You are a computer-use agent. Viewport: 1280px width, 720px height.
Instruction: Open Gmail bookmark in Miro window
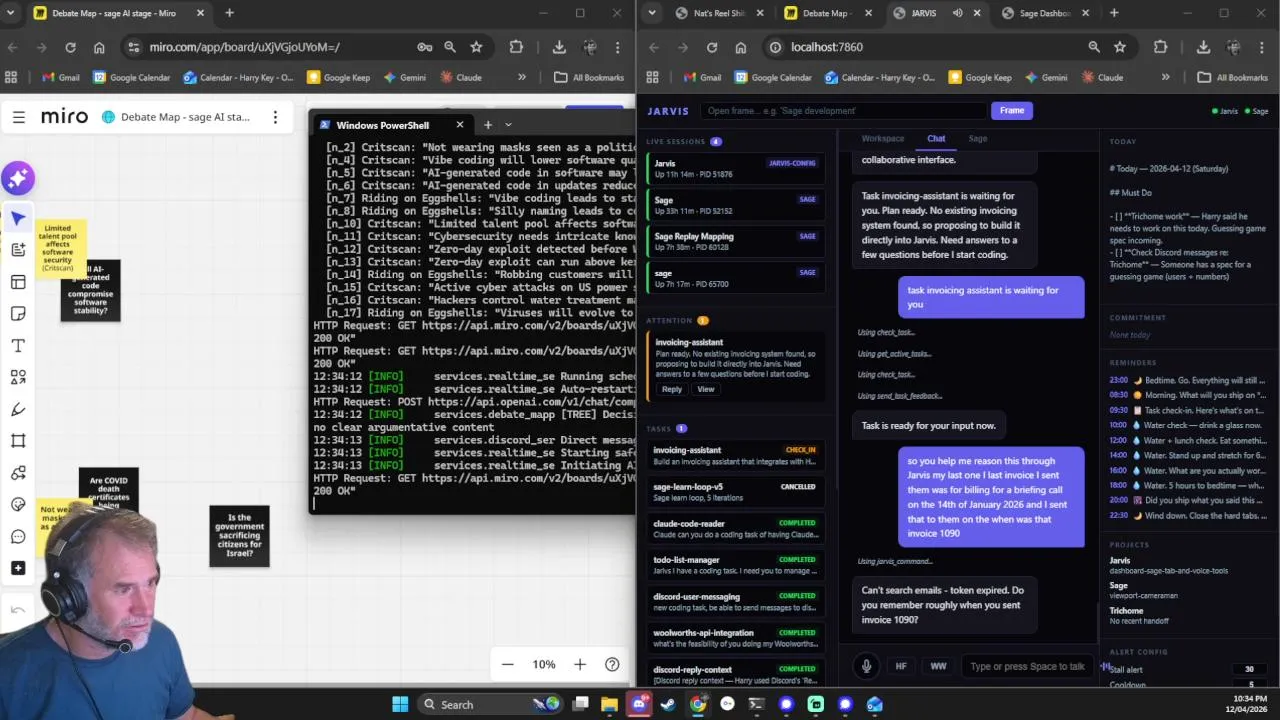tap(61, 77)
